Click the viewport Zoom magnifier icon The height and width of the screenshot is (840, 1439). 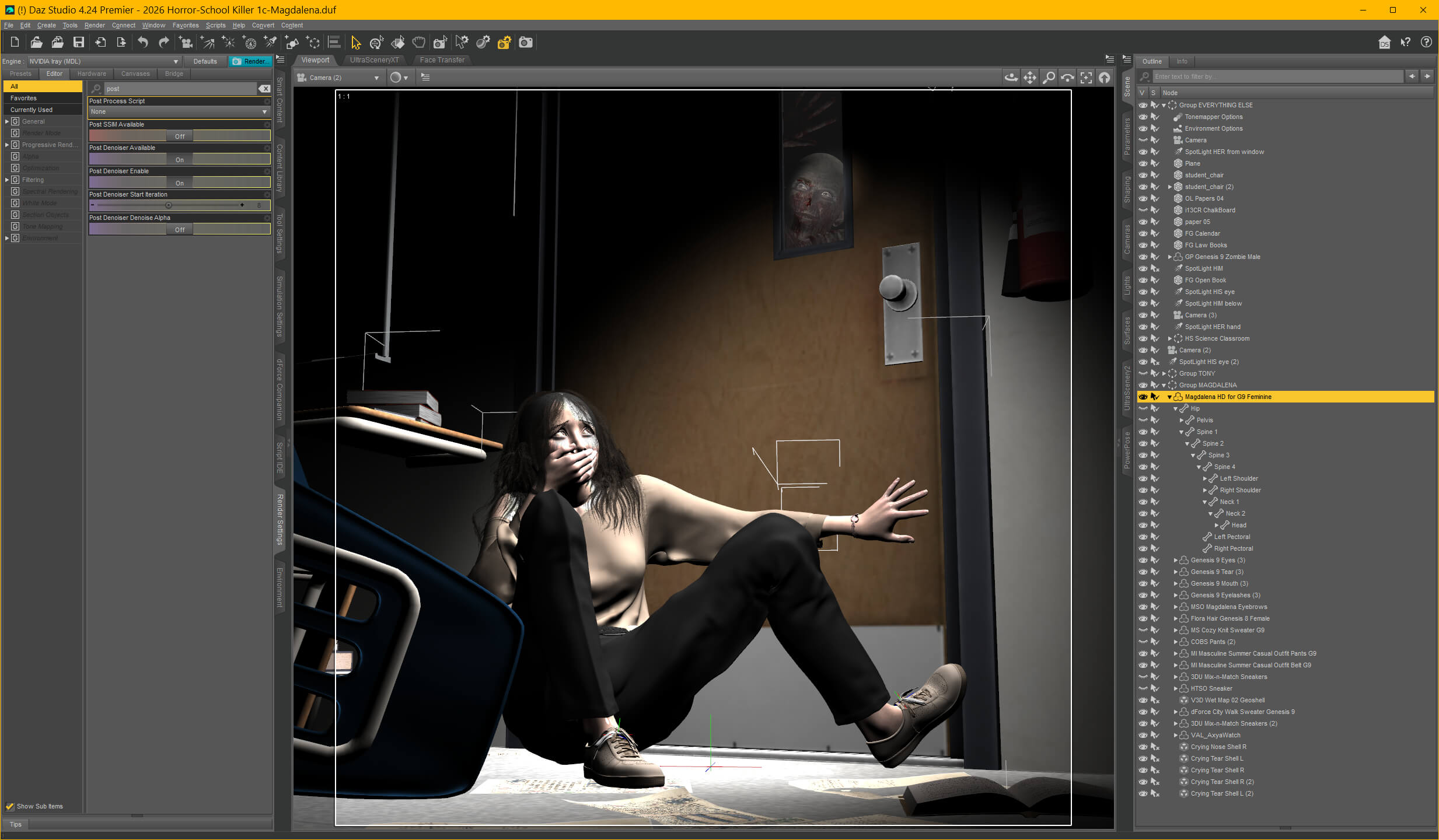[1049, 77]
